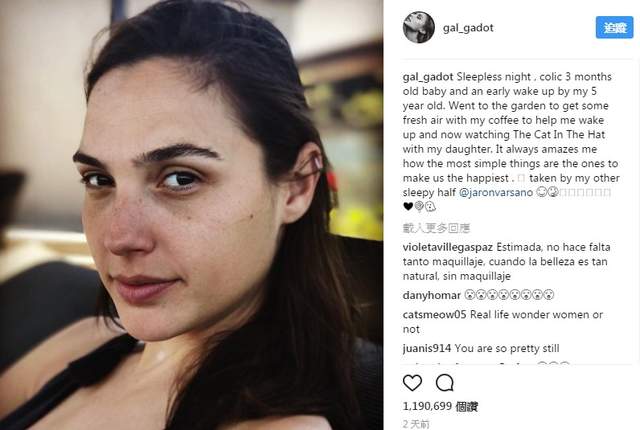View who liked via 1,190,699 likes count

(440, 406)
